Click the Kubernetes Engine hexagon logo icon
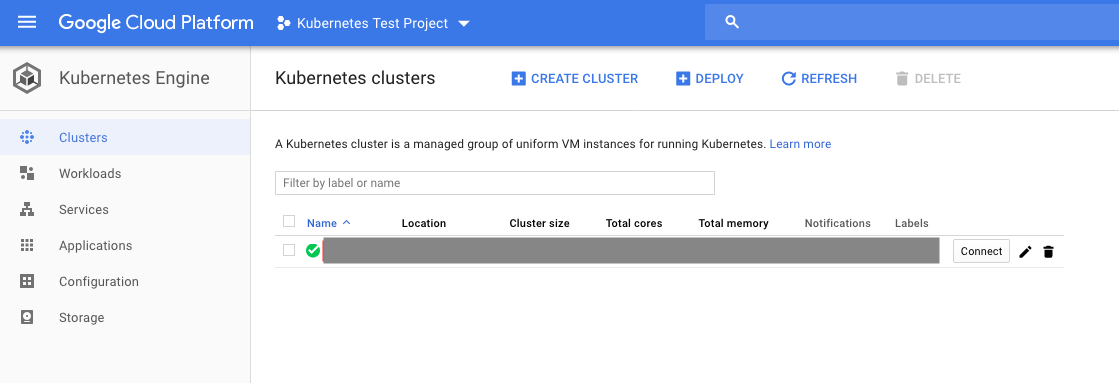Screen dimensions: 1119x383 (26, 78)
